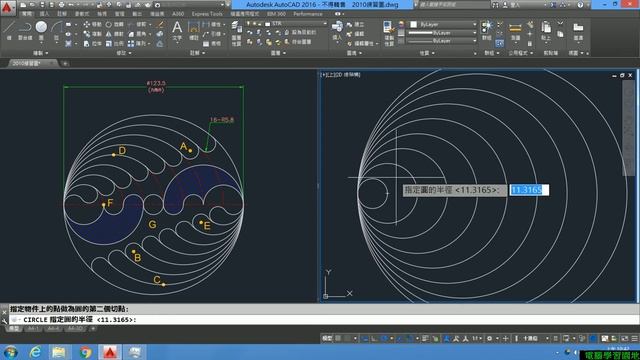Open the Insert ribbon tab

(44, 14)
